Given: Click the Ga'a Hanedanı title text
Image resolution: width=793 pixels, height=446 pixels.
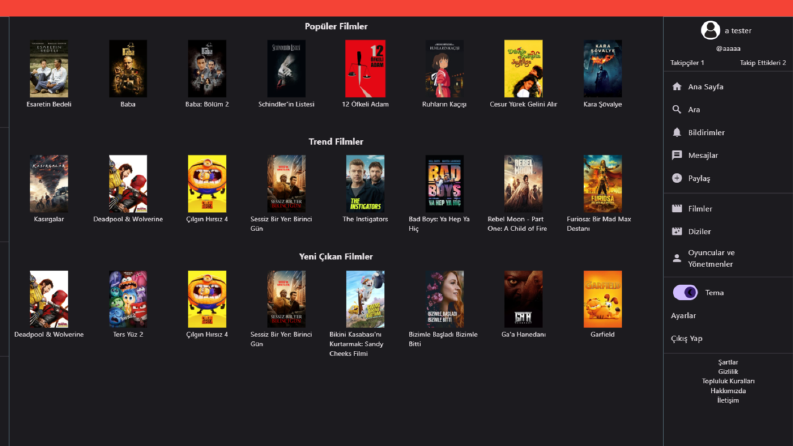Looking at the screenshot, I should click(x=523, y=334).
